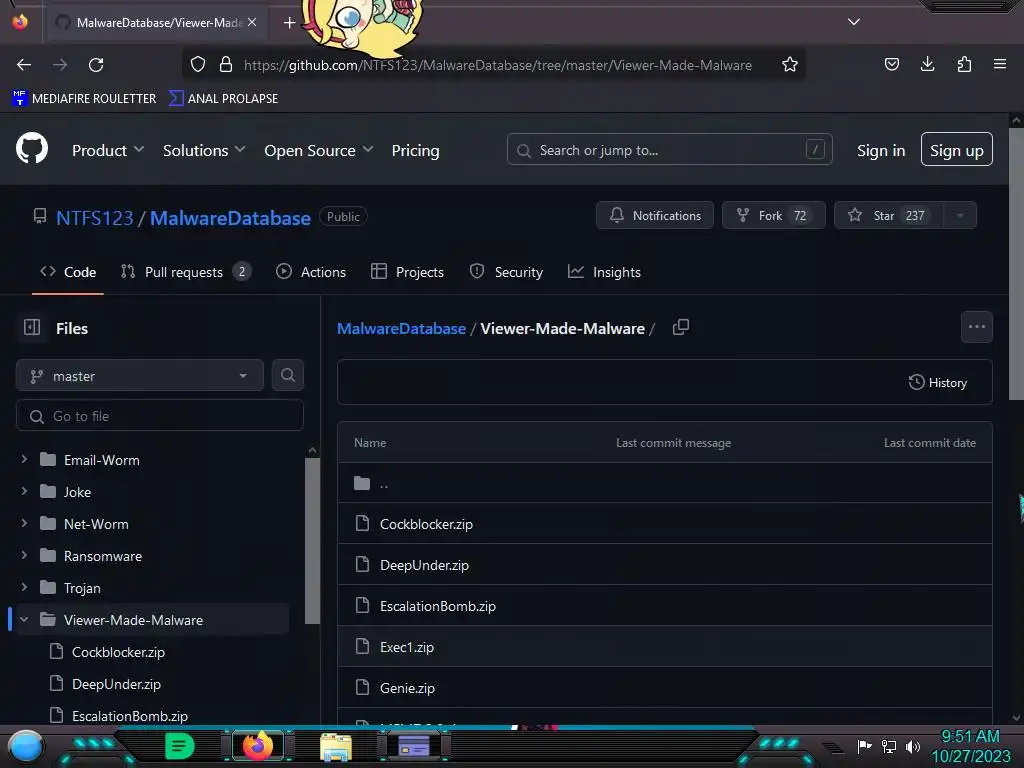Show site security info via the padlock icon

pyautogui.click(x=226, y=65)
